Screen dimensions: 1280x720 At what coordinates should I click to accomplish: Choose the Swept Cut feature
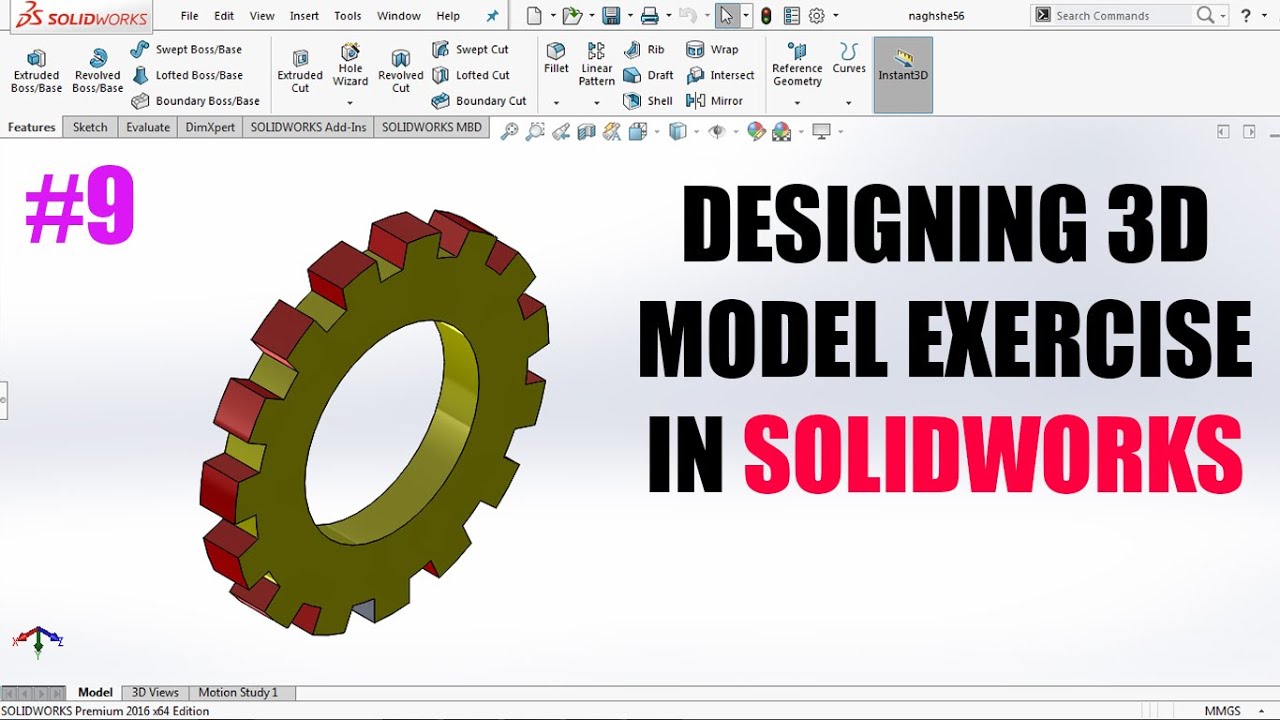pos(470,49)
